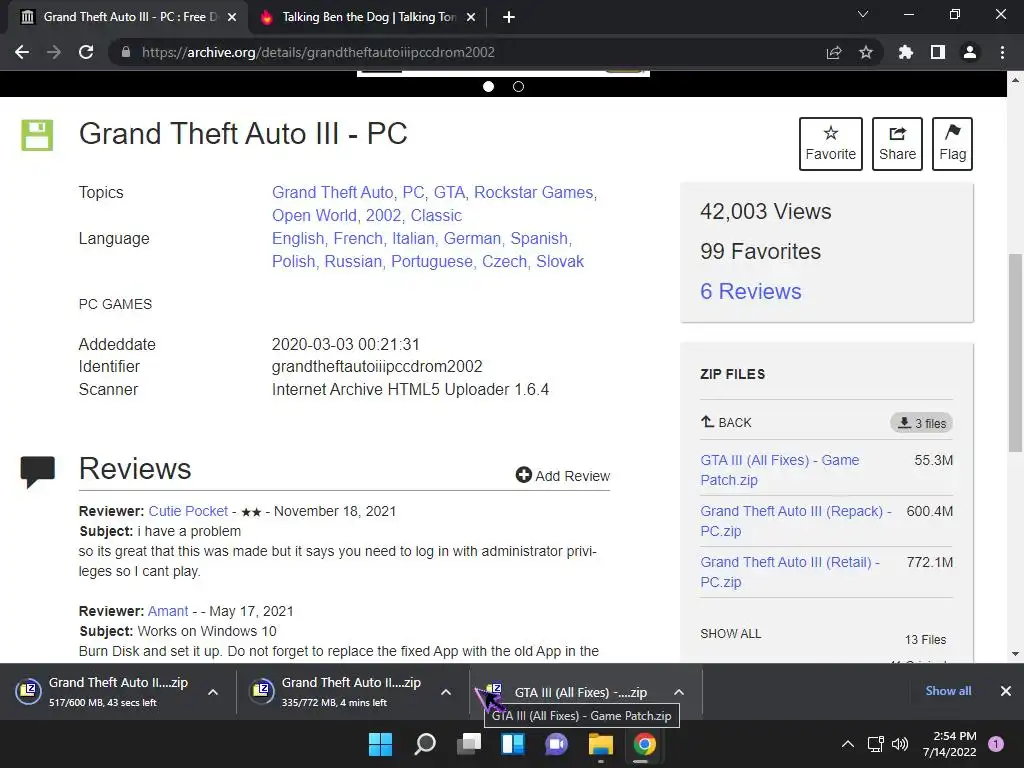Click the URL address bar

[x=457, y=52]
